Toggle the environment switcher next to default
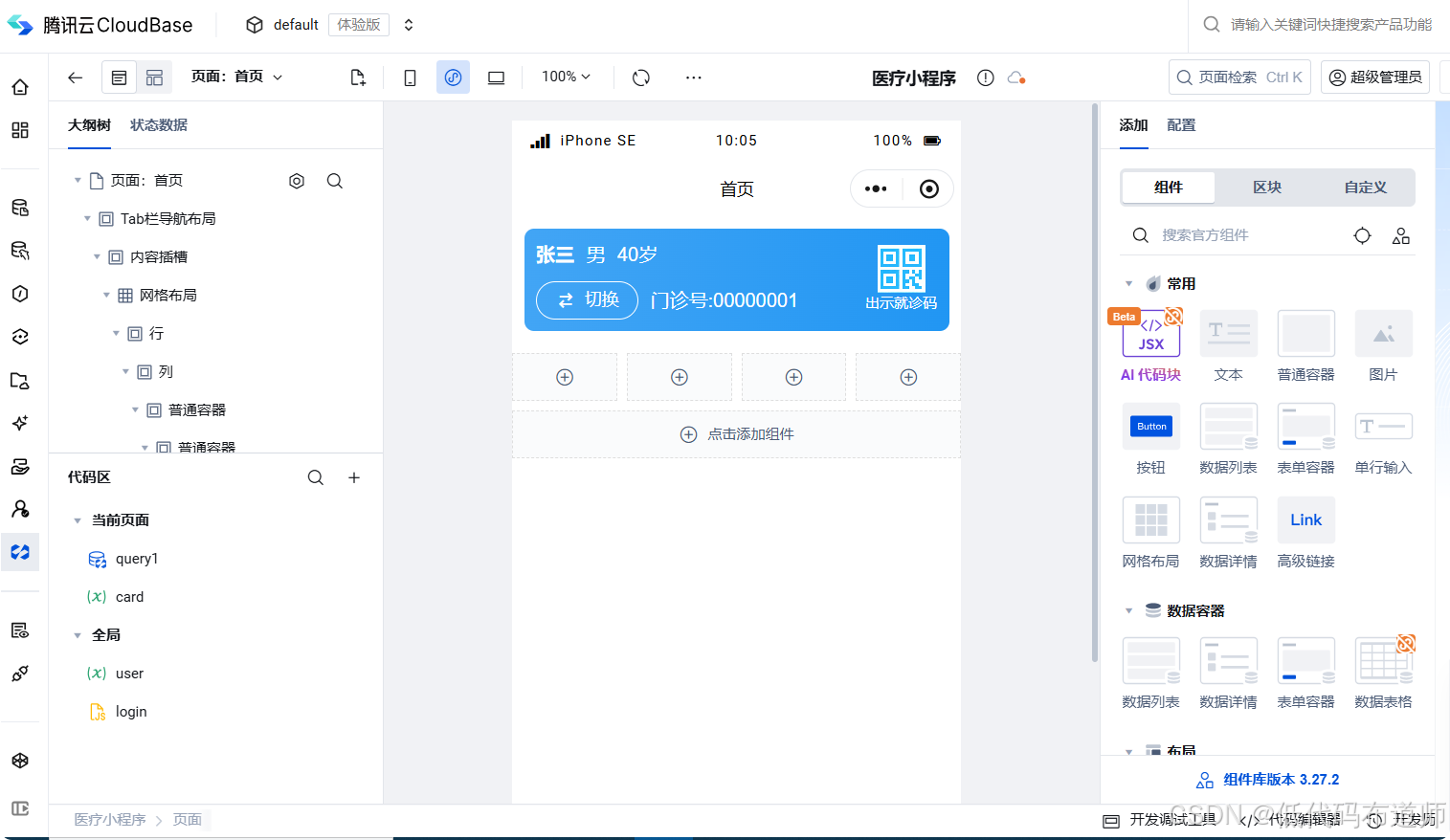This screenshot has width=1450, height=840. click(x=409, y=24)
